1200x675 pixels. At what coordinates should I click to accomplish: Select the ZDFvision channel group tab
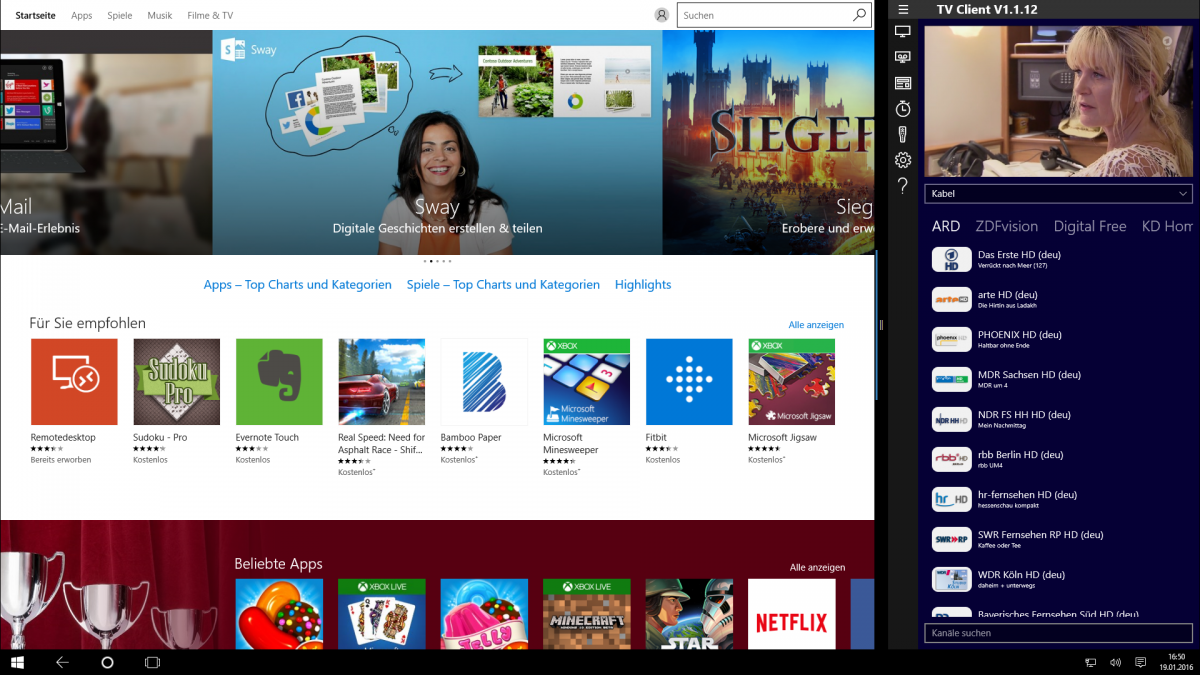(x=1007, y=226)
